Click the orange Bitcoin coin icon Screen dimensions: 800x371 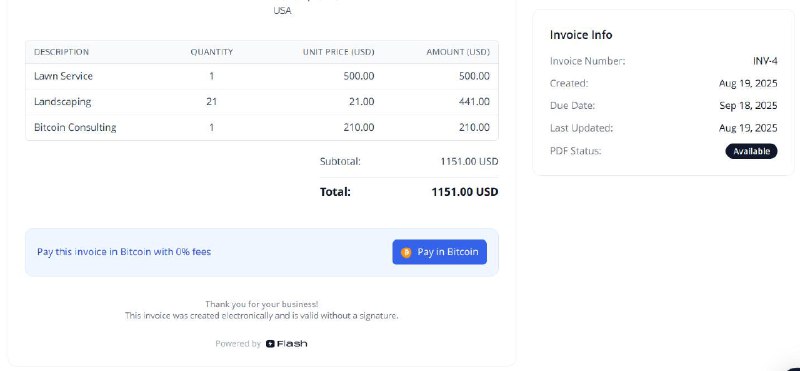pos(406,252)
